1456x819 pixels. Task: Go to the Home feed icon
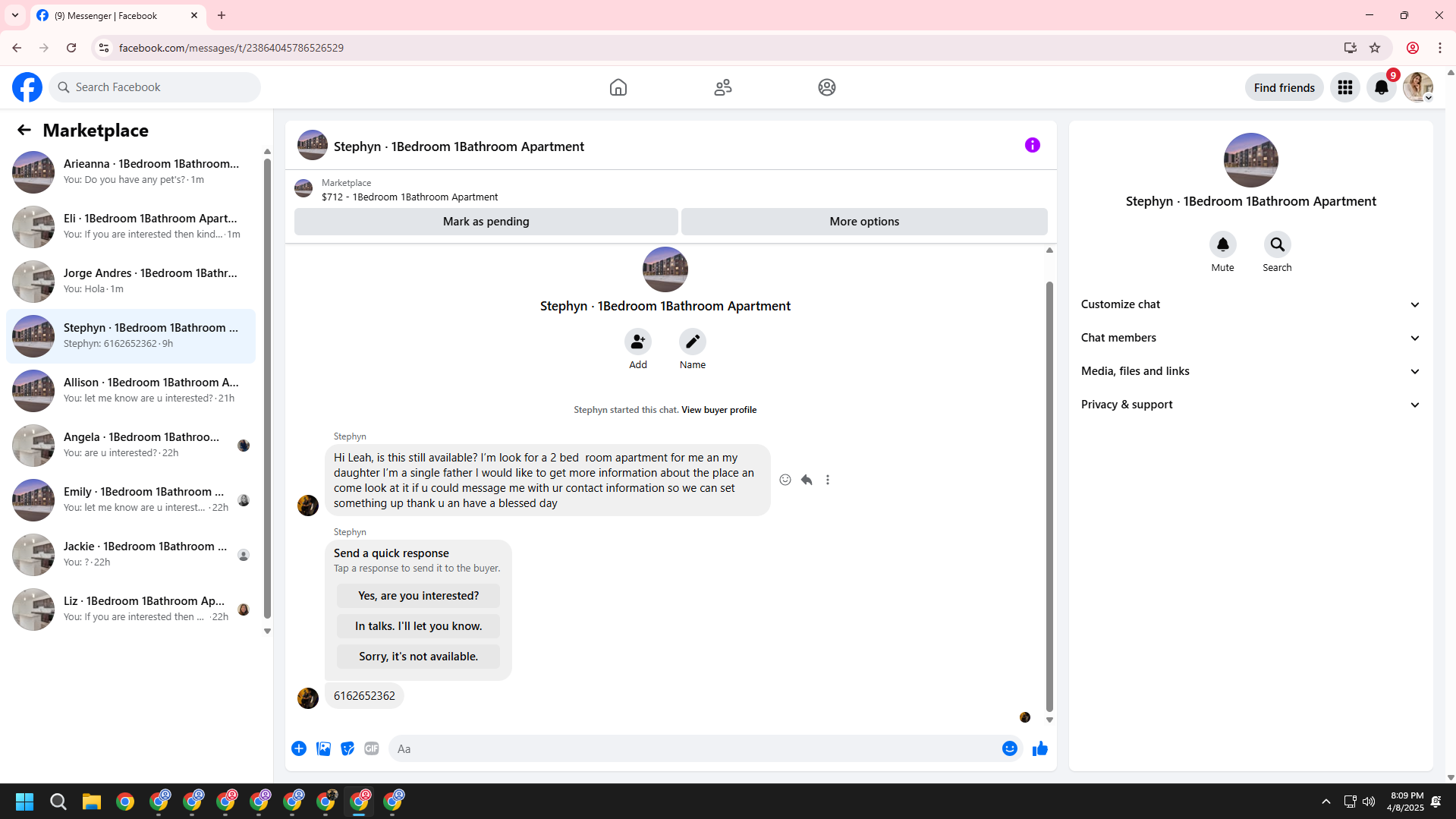(x=618, y=87)
